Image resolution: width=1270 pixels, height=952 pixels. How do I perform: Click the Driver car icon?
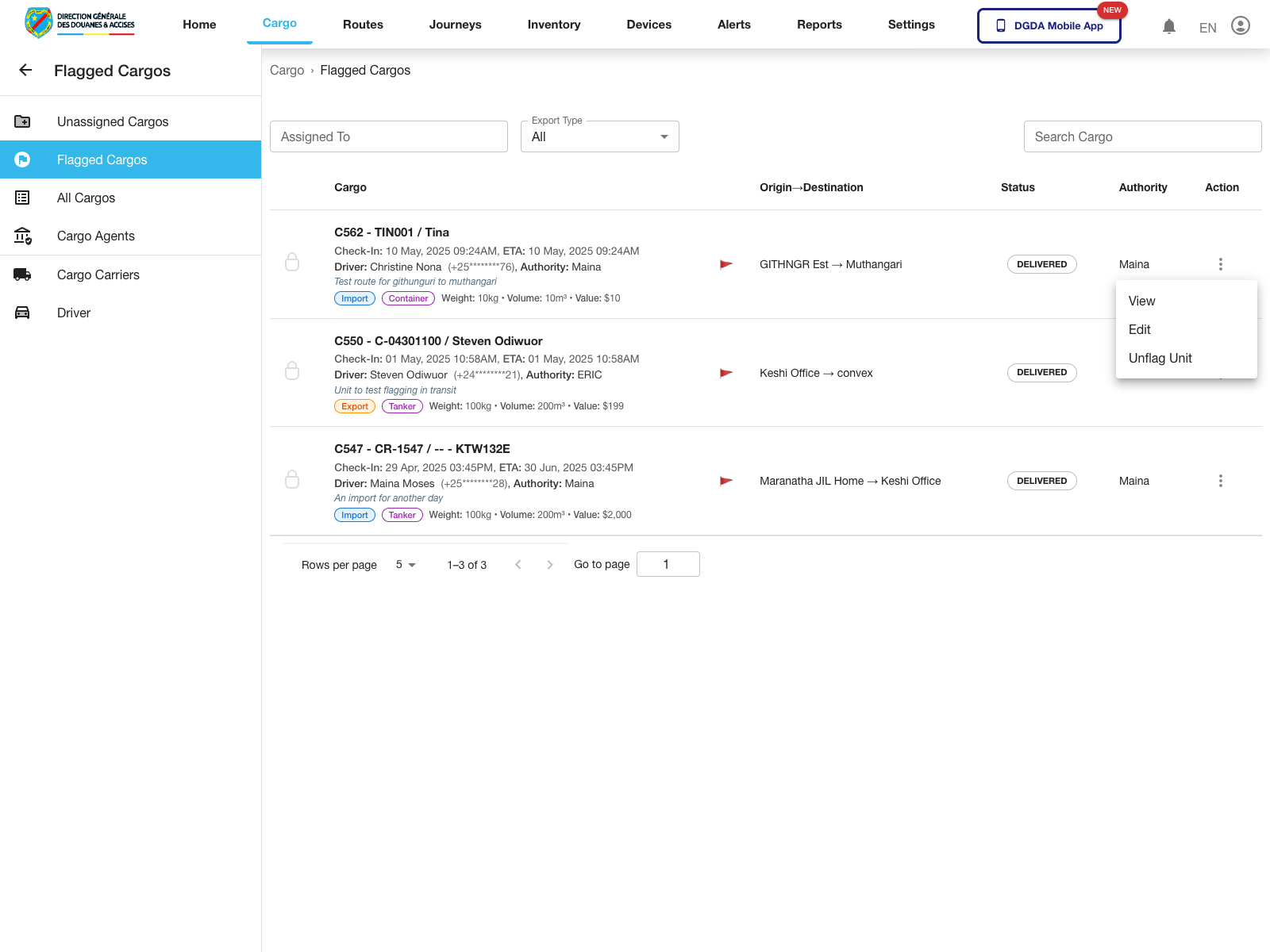22,313
